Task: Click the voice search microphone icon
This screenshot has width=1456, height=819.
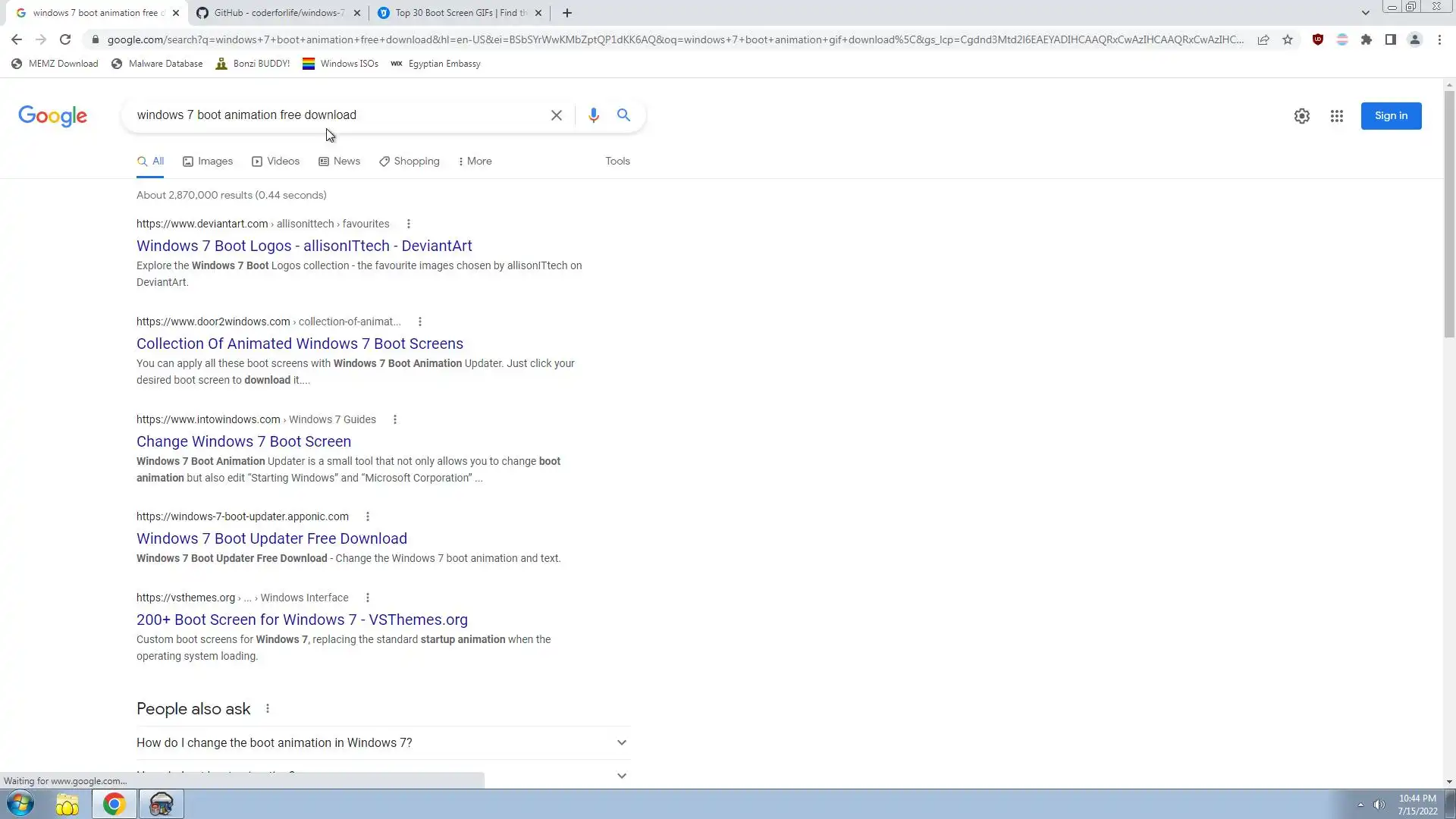Action: click(593, 115)
